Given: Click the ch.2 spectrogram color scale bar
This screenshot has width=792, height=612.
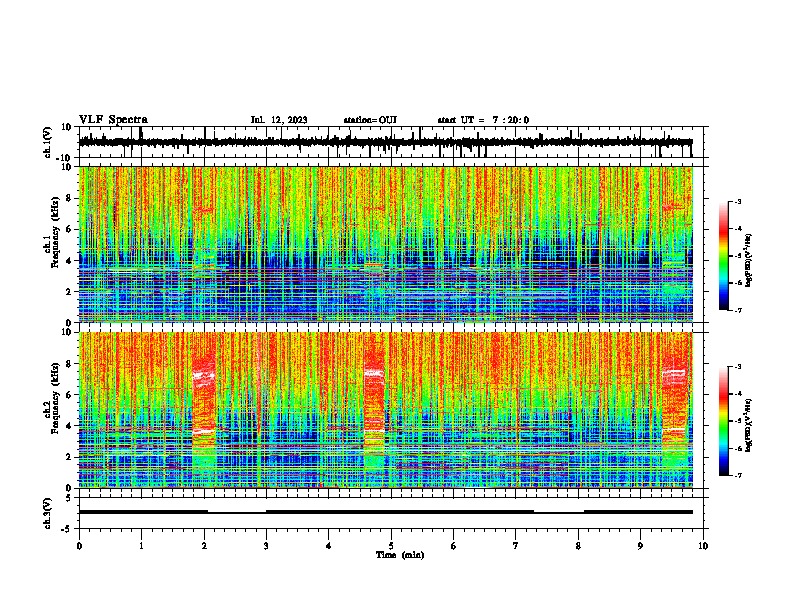Looking at the screenshot, I should [x=724, y=421].
